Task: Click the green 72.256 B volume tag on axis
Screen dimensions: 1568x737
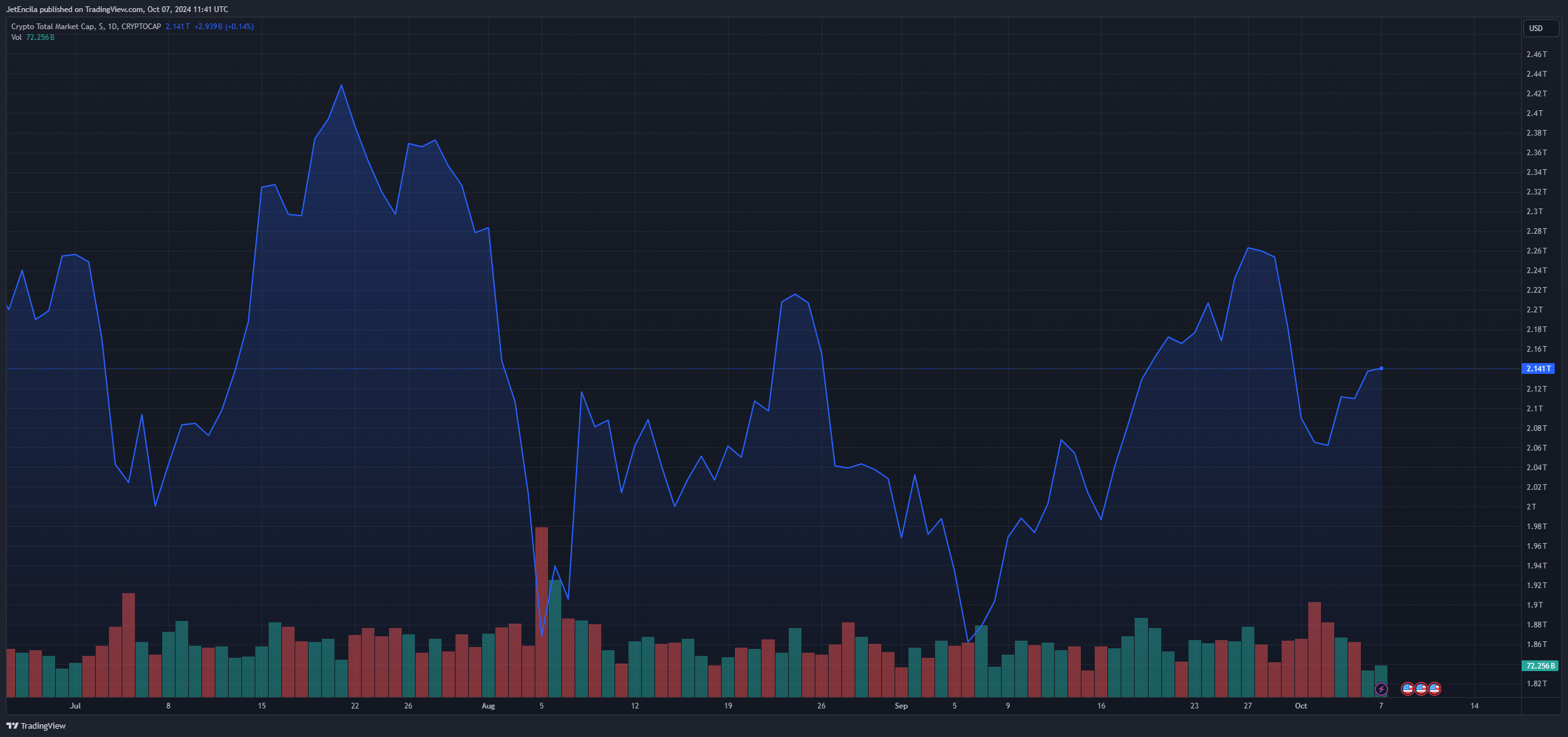Action: click(x=1539, y=666)
